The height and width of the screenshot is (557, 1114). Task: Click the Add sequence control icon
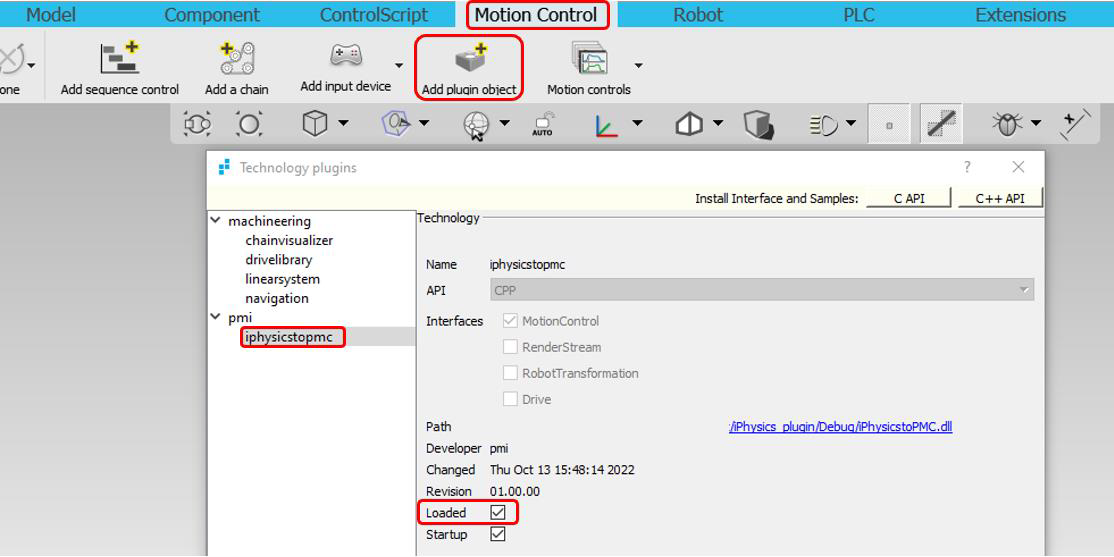point(120,59)
